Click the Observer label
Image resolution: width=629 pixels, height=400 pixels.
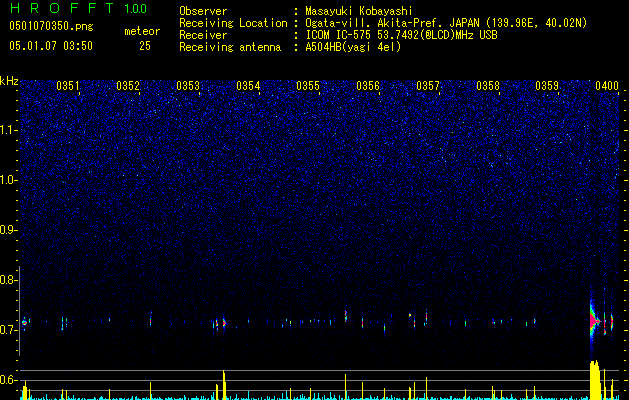click(x=203, y=11)
